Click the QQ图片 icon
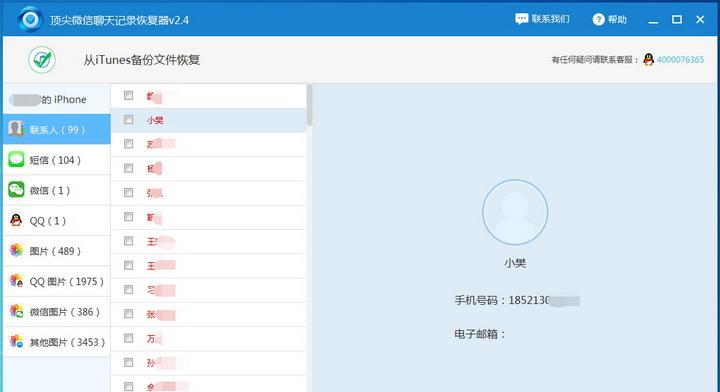The width and height of the screenshot is (720, 392). click(17, 281)
